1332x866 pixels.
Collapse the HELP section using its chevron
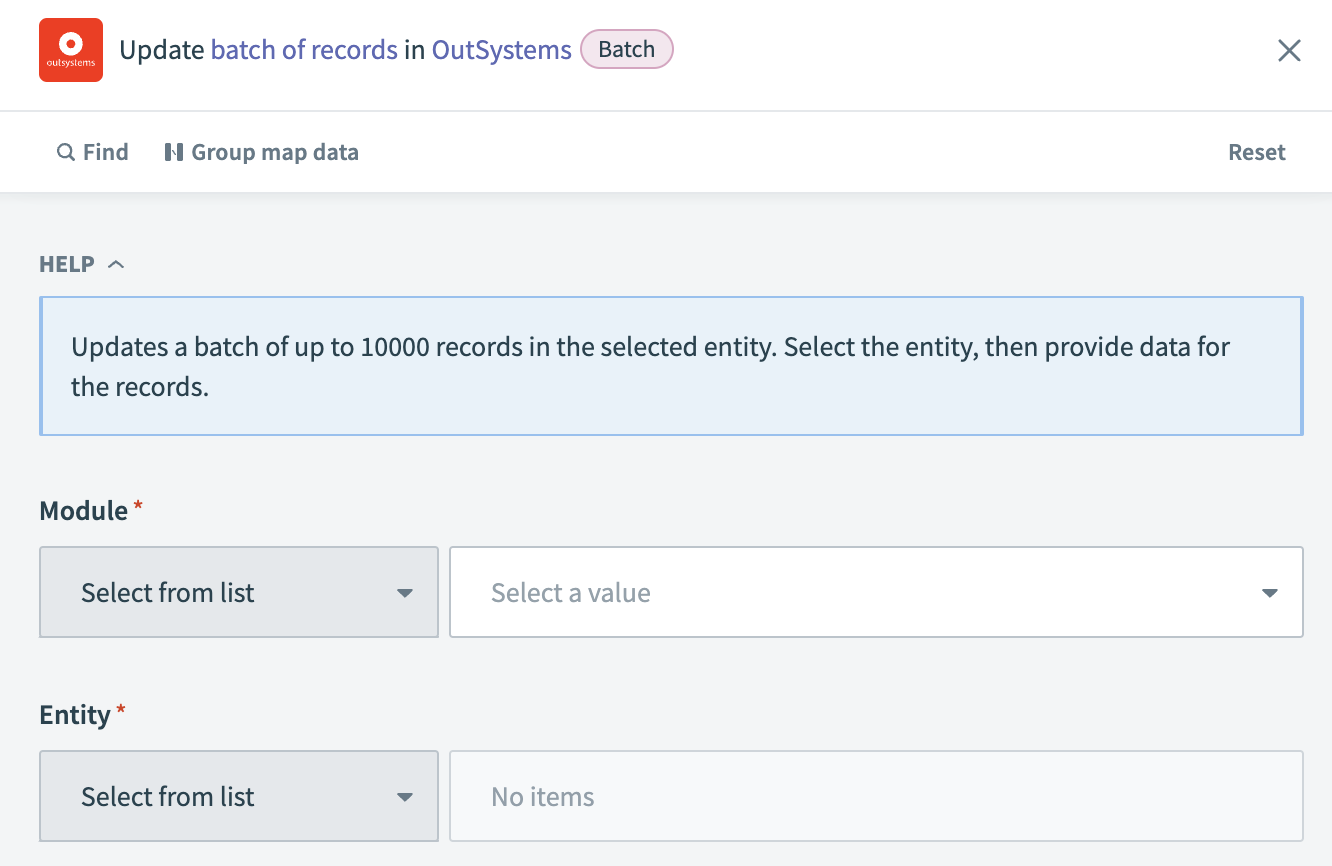116,265
